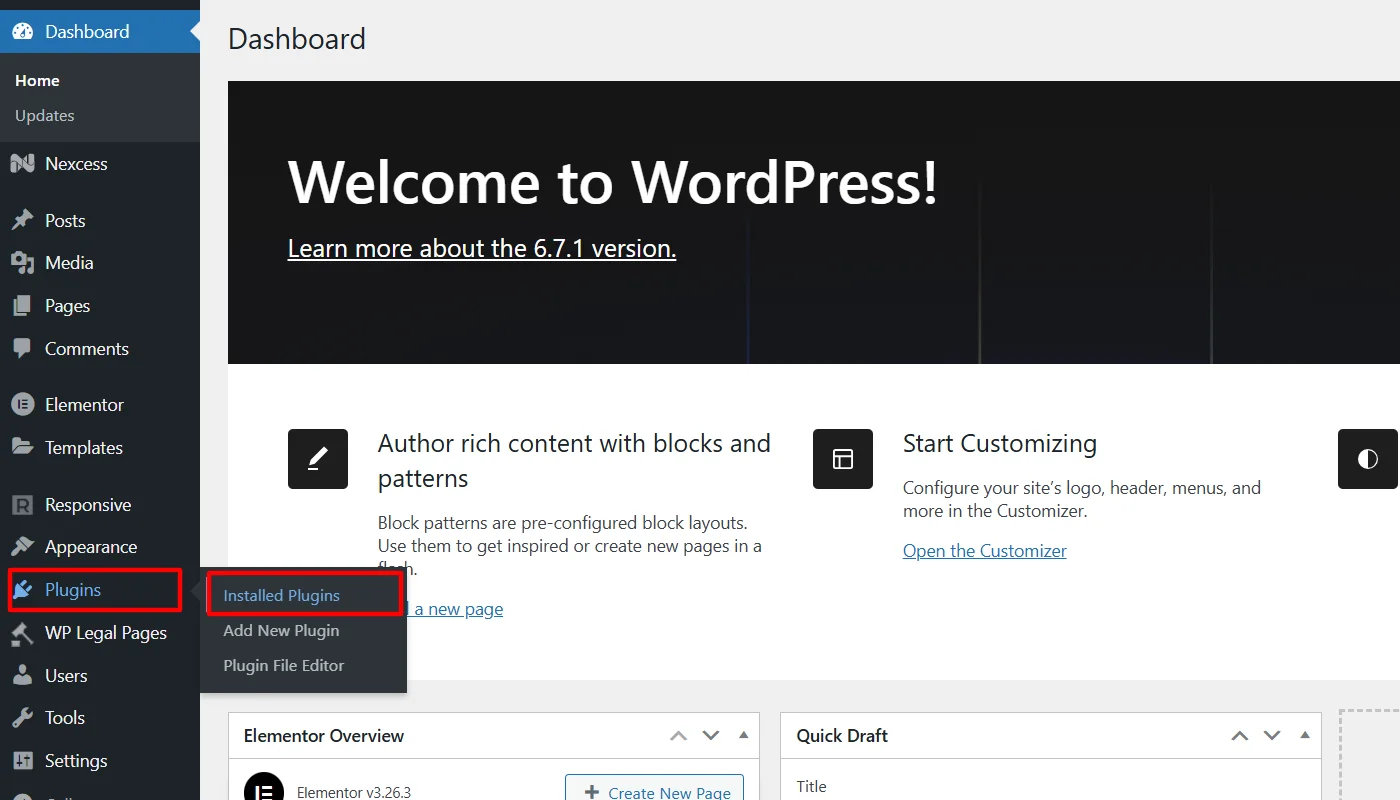This screenshot has height=800, width=1400.
Task: Open the Templates menu
Action: 100,447
